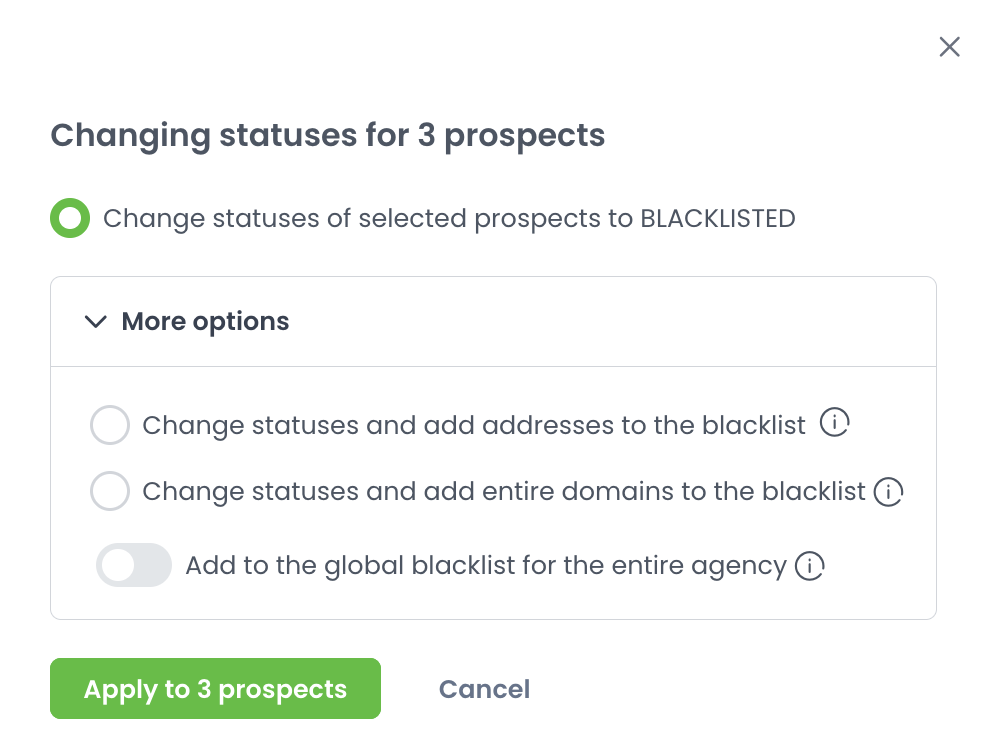1002x750 pixels.
Task: Click the word 'agency' in the toggle label
Action: click(x=738, y=567)
